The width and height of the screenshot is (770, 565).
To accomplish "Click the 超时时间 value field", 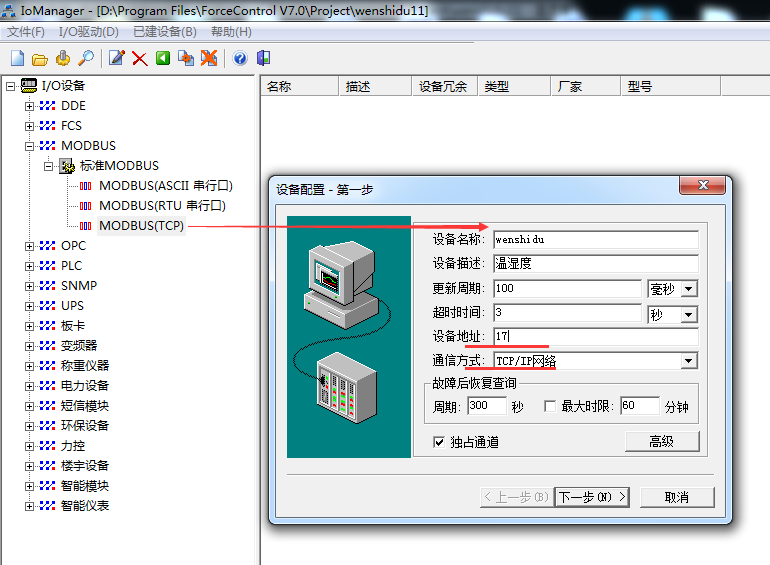I will [x=567, y=313].
